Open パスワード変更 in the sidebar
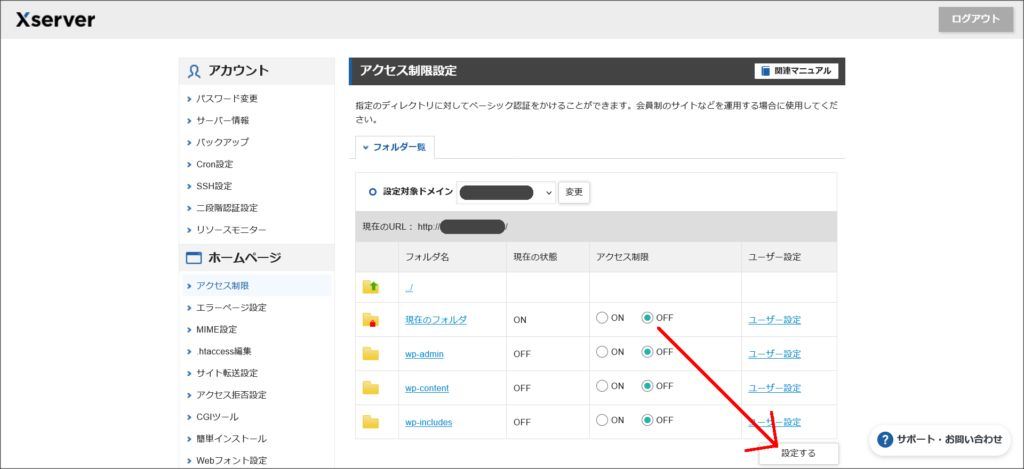The height and width of the screenshot is (469, 1024). [227, 99]
